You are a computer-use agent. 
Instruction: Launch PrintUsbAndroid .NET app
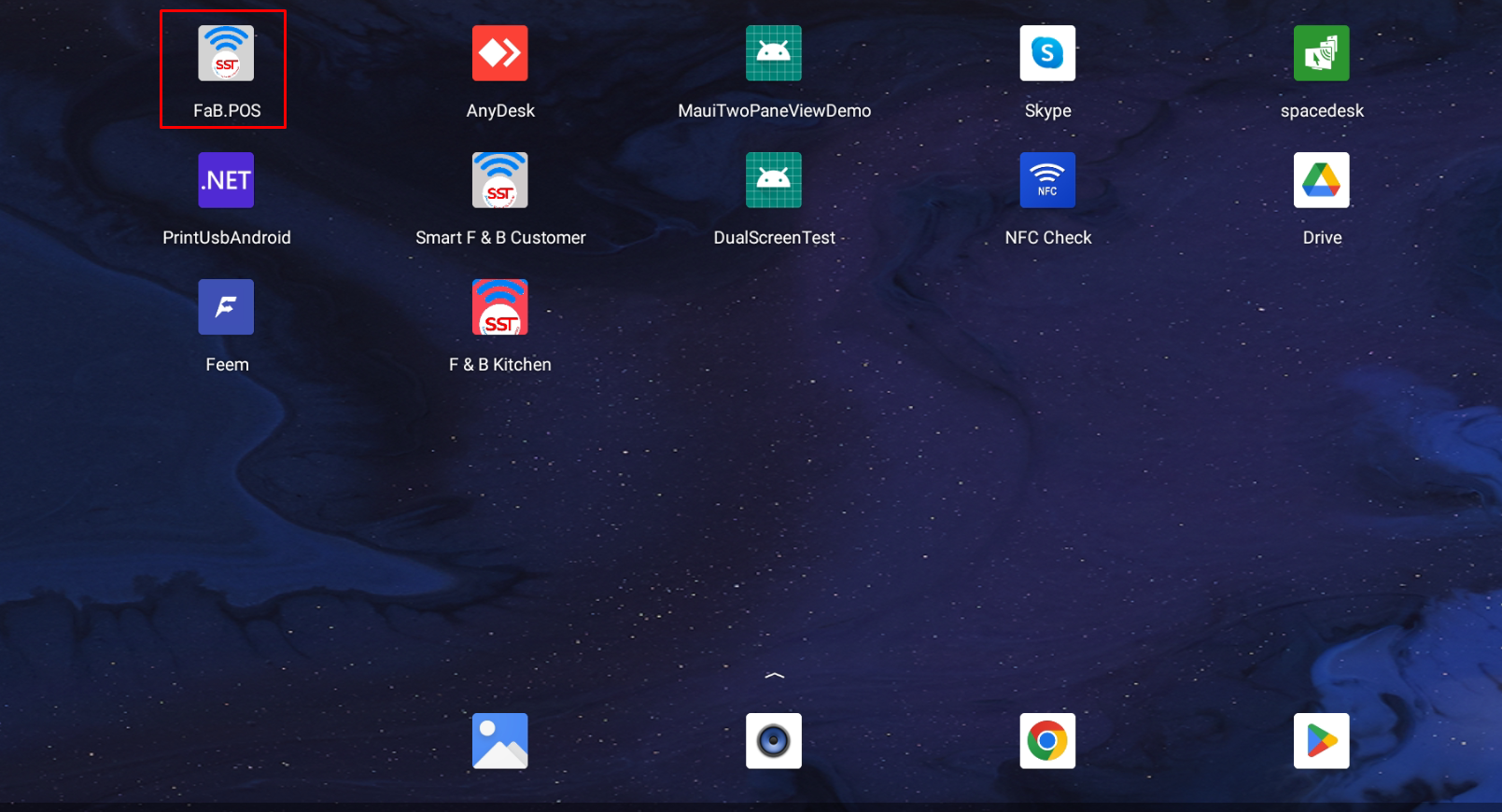(226, 181)
